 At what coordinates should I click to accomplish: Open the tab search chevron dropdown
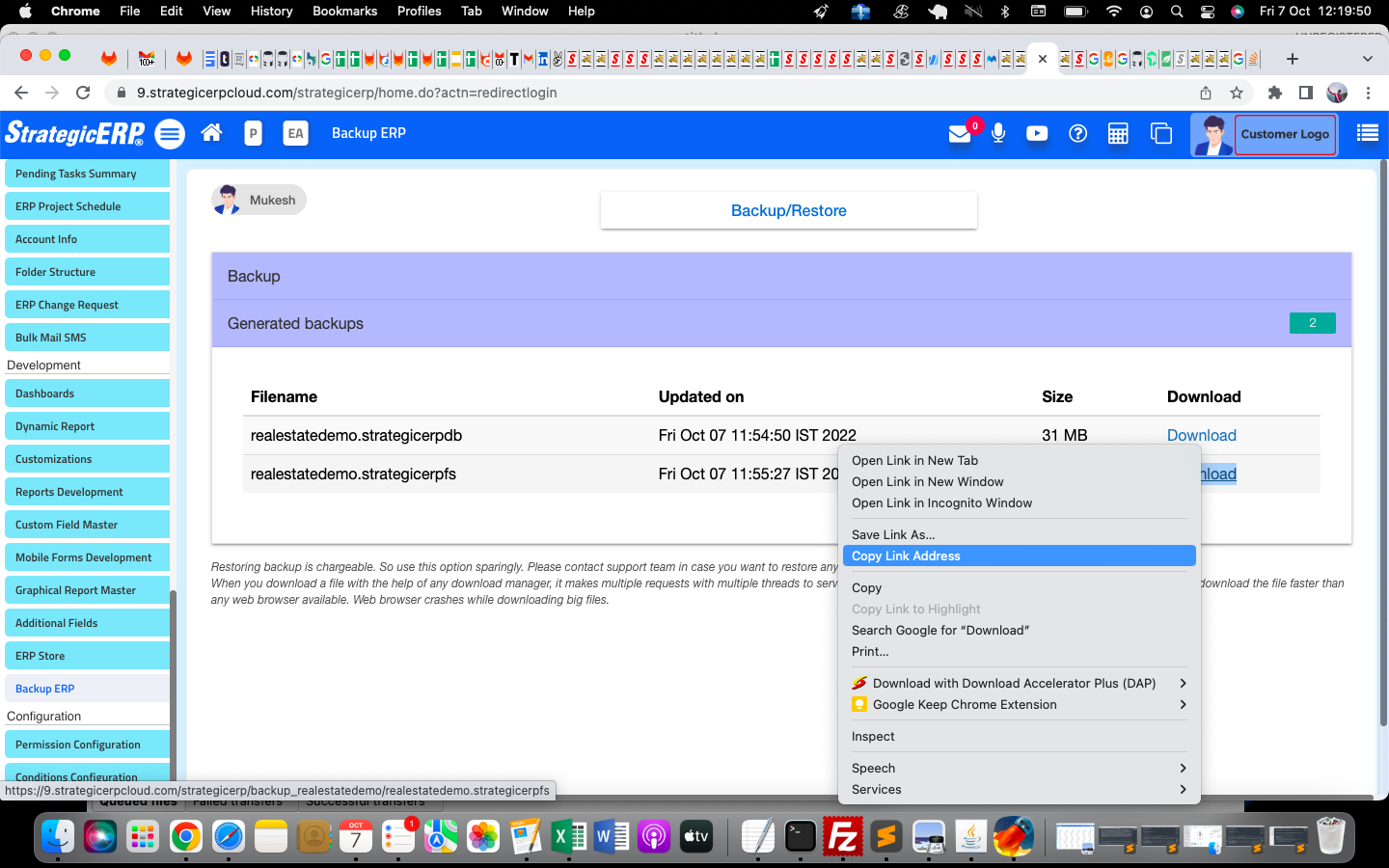(1368, 59)
